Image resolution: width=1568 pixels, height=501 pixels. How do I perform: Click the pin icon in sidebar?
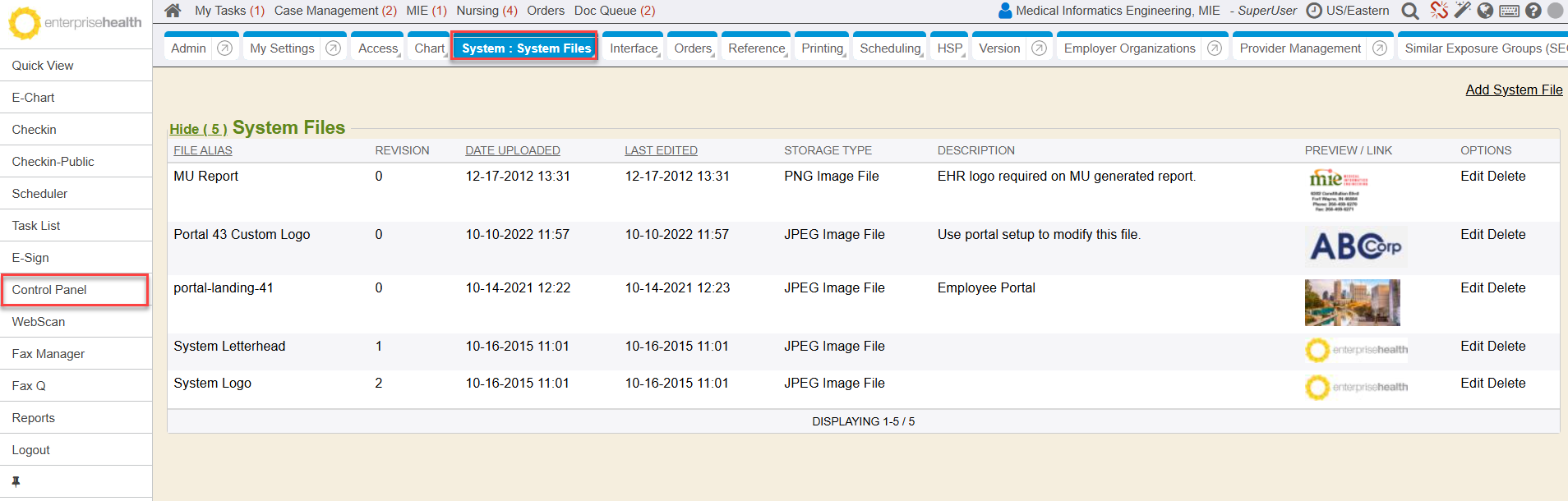pyautogui.click(x=16, y=482)
